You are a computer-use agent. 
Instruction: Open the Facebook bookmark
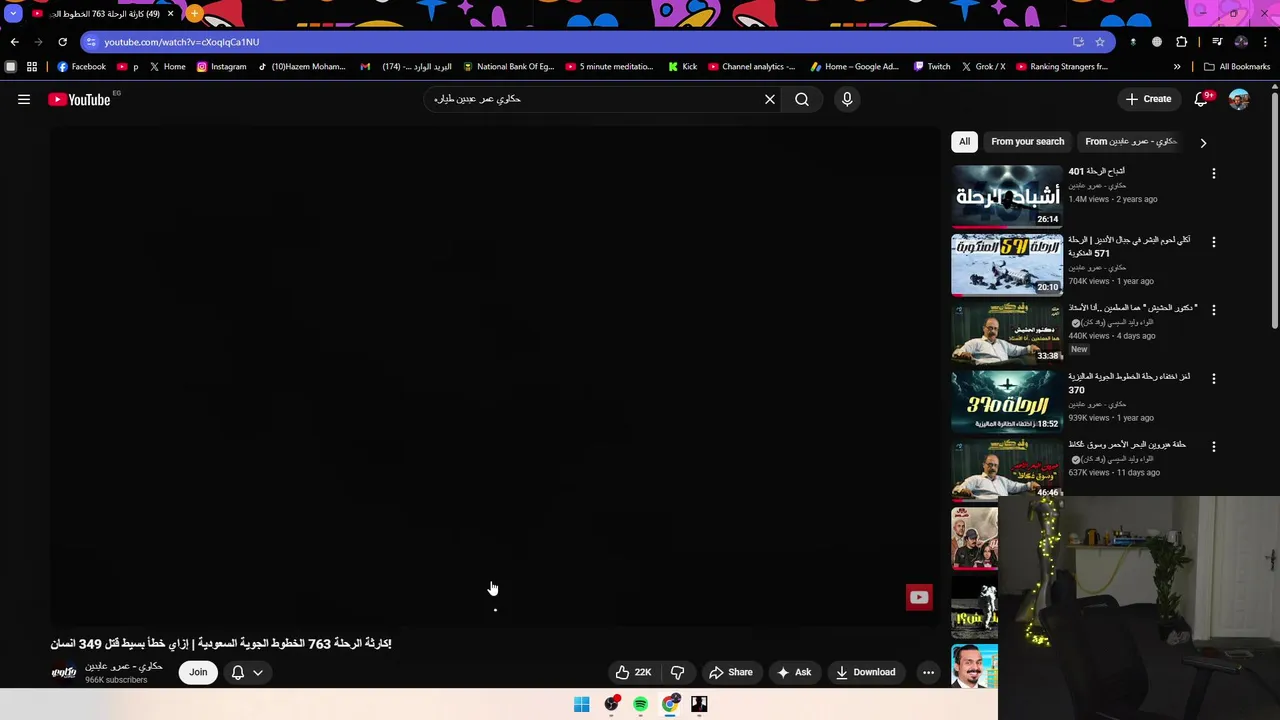[81, 67]
